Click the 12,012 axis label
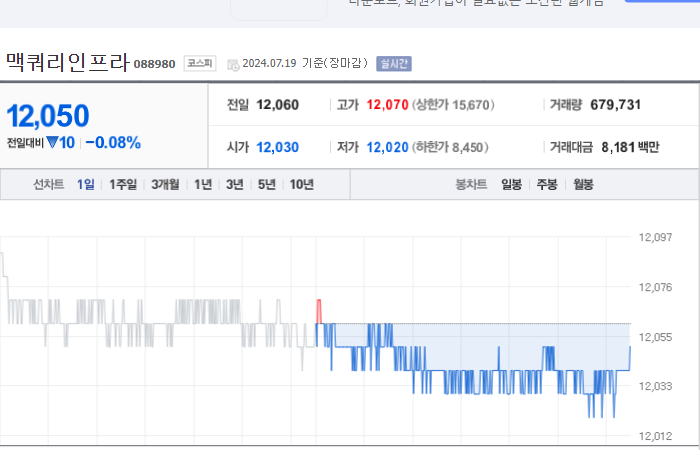 coord(655,436)
